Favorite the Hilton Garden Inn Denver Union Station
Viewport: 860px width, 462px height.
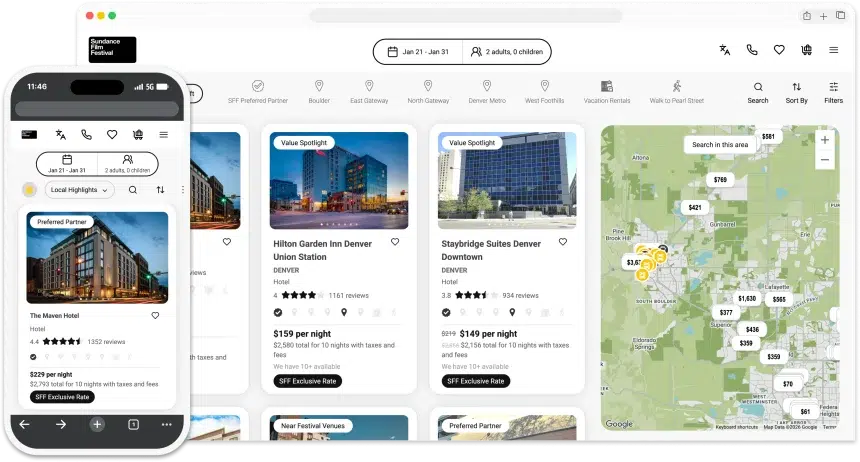(395, 241)
